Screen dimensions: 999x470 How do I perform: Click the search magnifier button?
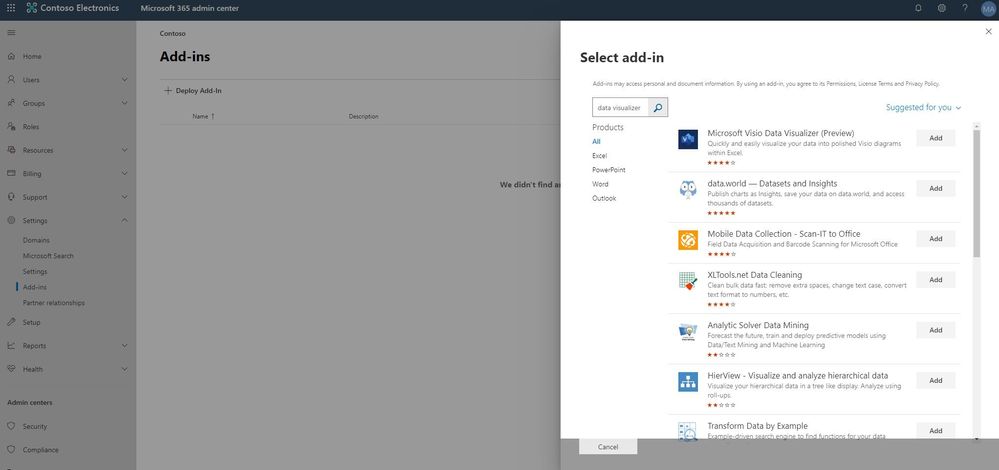[x=658, y=108]
